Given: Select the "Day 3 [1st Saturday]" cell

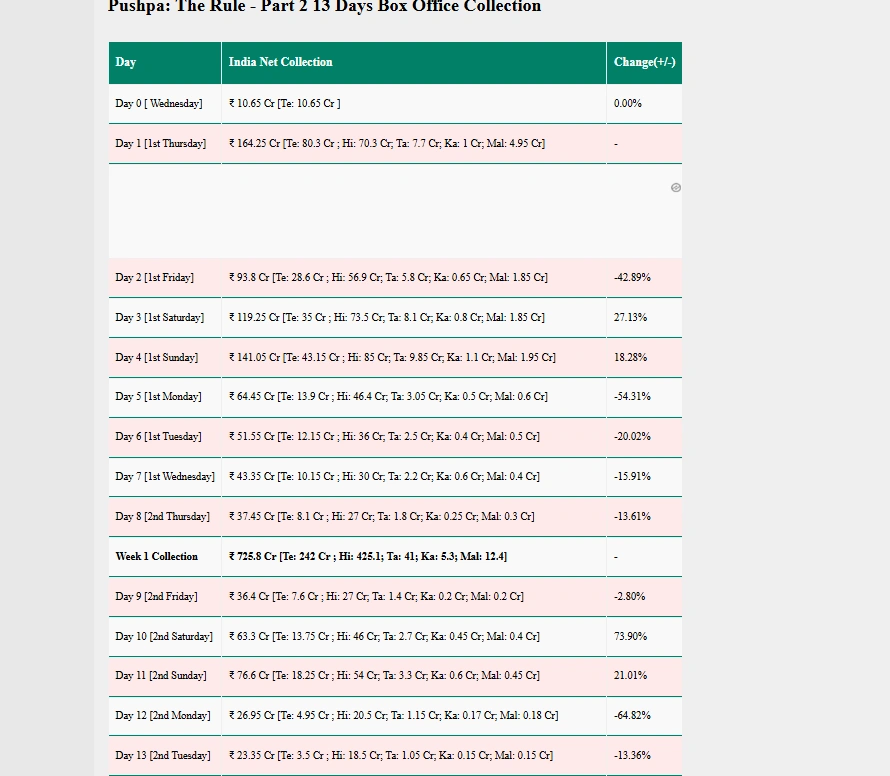Looking at the screenshot, I should tap(159, 318).
